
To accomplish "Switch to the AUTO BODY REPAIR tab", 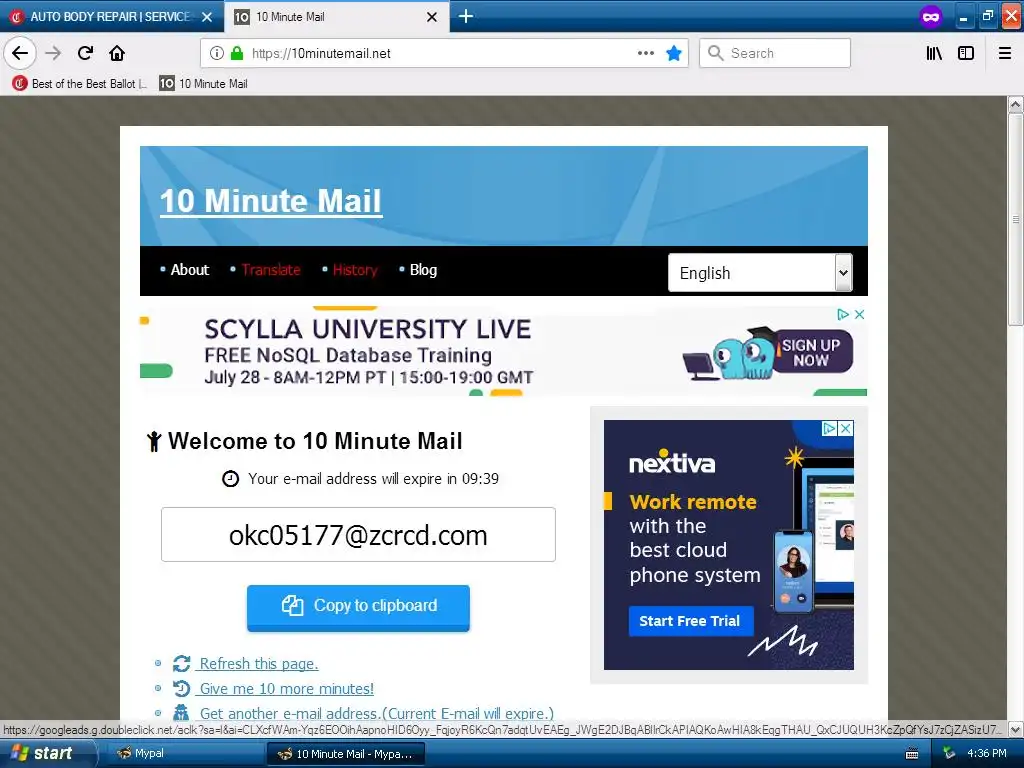I will coord(110,17).
